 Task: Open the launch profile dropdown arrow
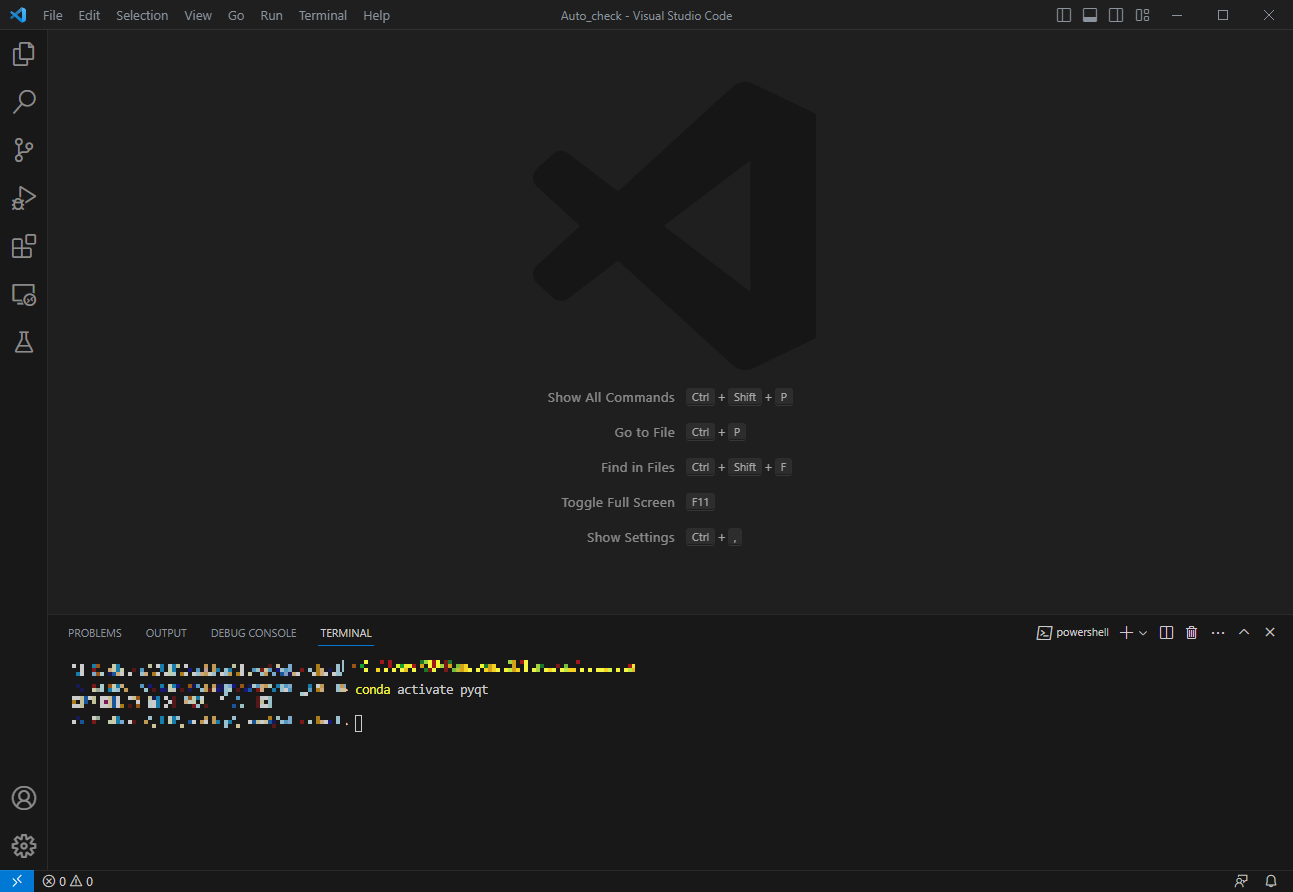pyautogui.click(x=1143, y=633)
